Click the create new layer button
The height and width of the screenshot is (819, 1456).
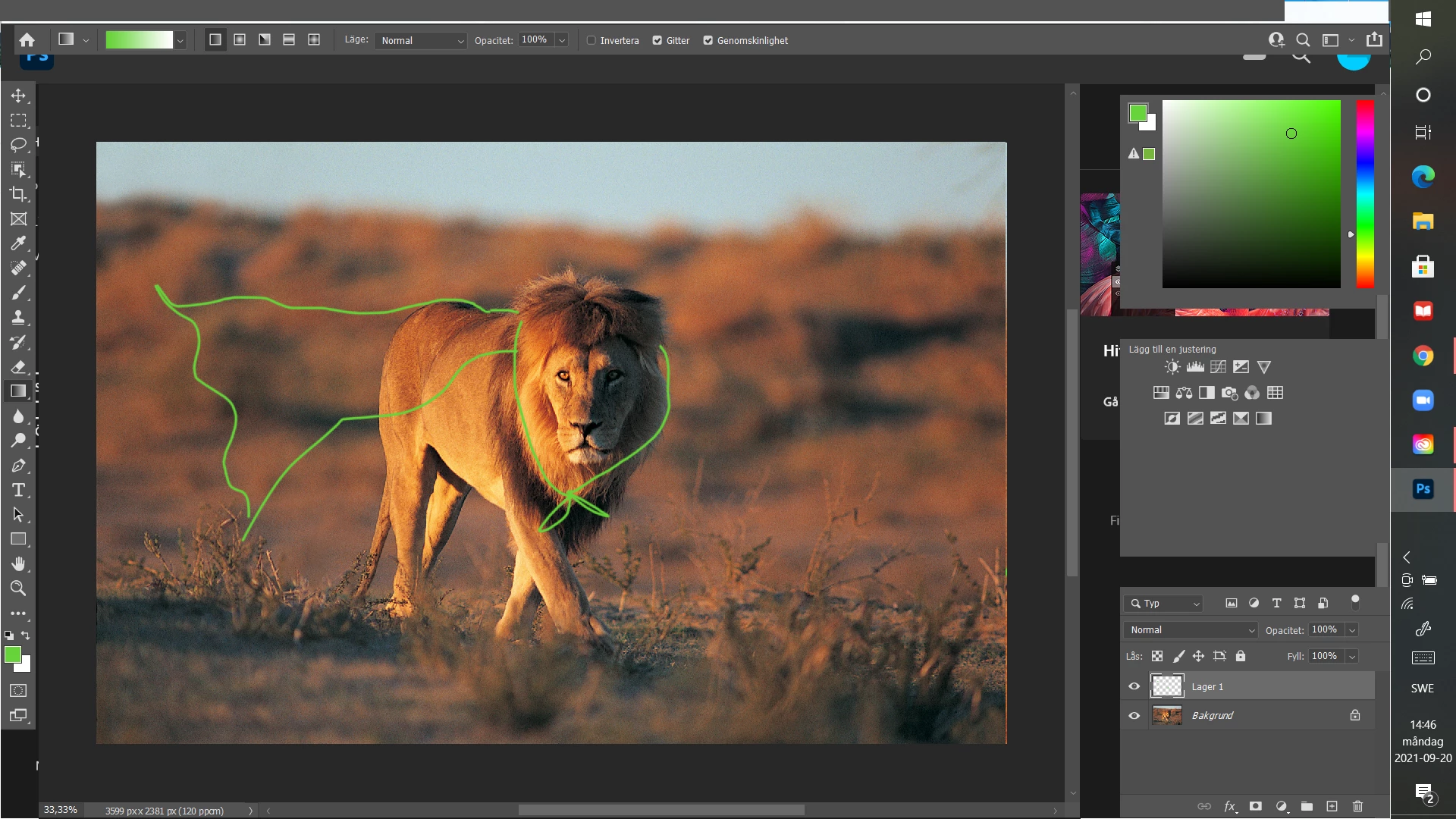pyautogui.click(x=1332, y=806)
